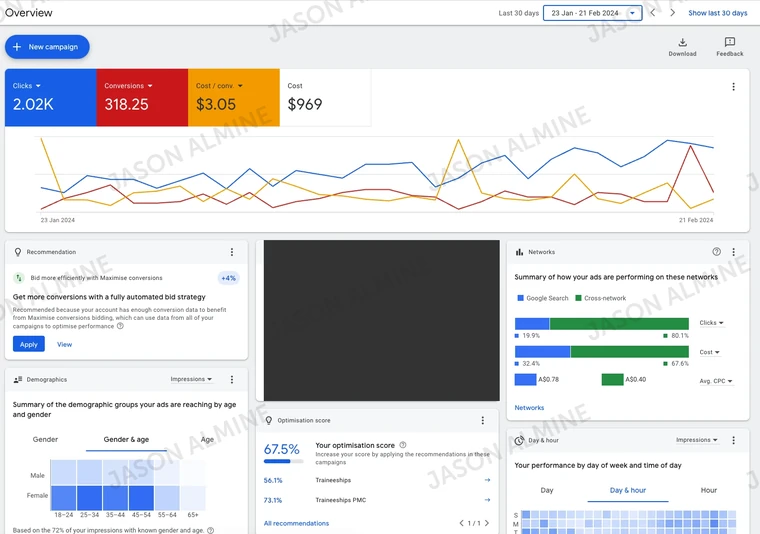Click the New campaign button
This screenshot has width=760, height=534.
47,47
